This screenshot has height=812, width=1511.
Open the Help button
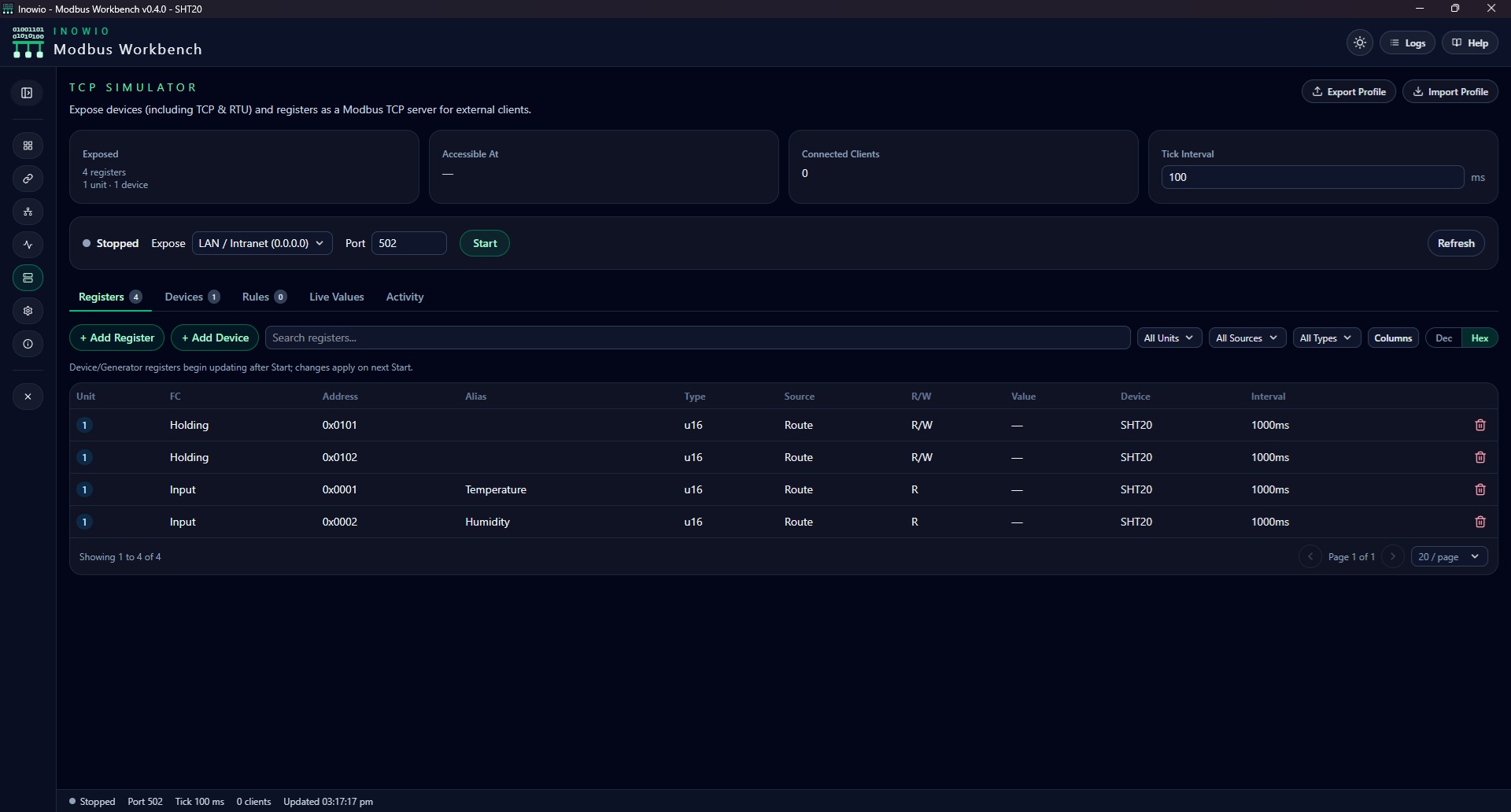pyautogui.click(x=1470, y=43)
